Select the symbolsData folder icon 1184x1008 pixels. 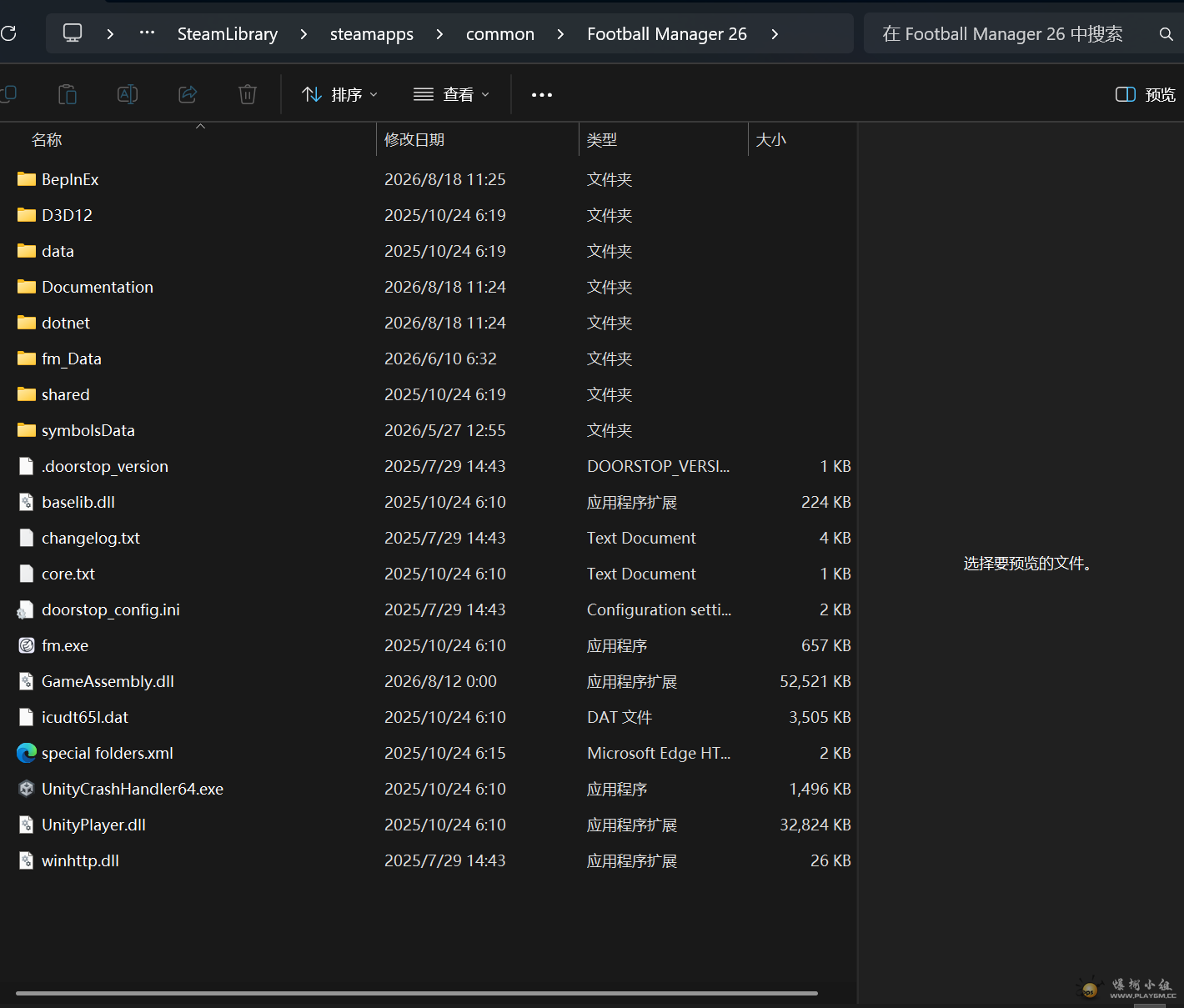[x=27, y=430]
